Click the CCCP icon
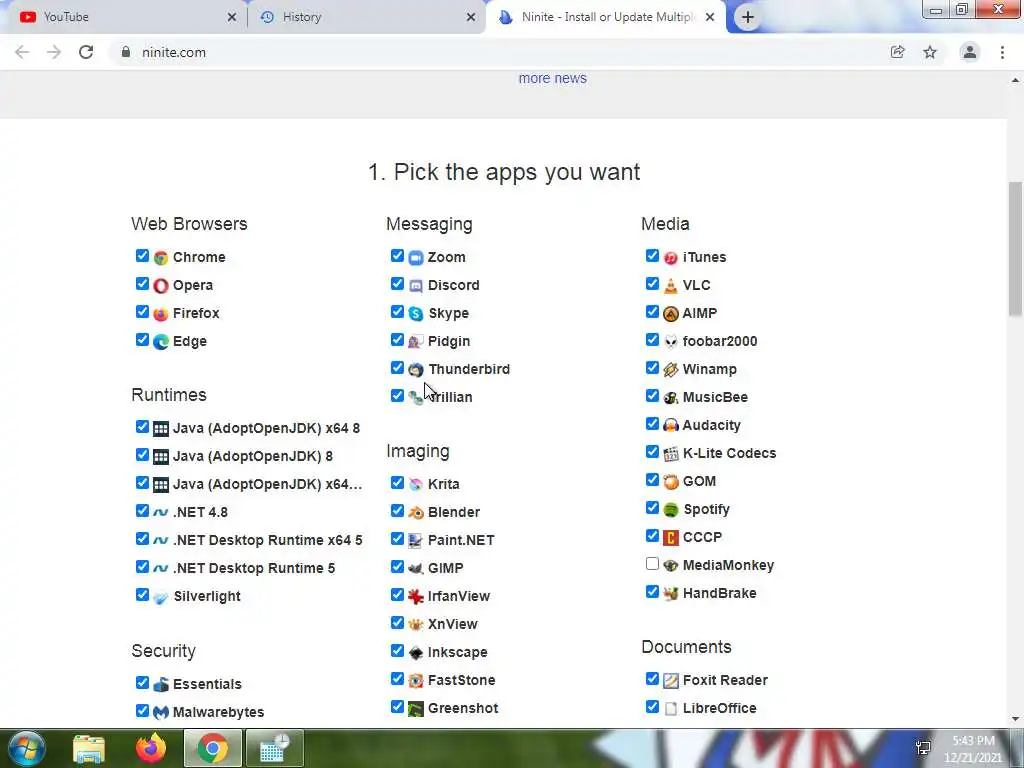This screenshot has width=1024, height=768. [x=671, y=537]
